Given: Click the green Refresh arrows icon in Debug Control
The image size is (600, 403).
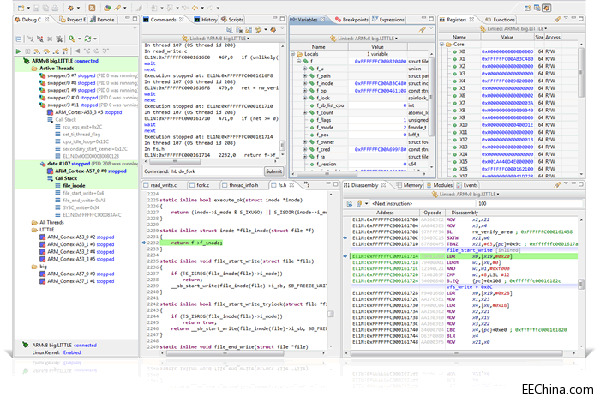Looking at the screenshot, I should [x=88, y=39].
